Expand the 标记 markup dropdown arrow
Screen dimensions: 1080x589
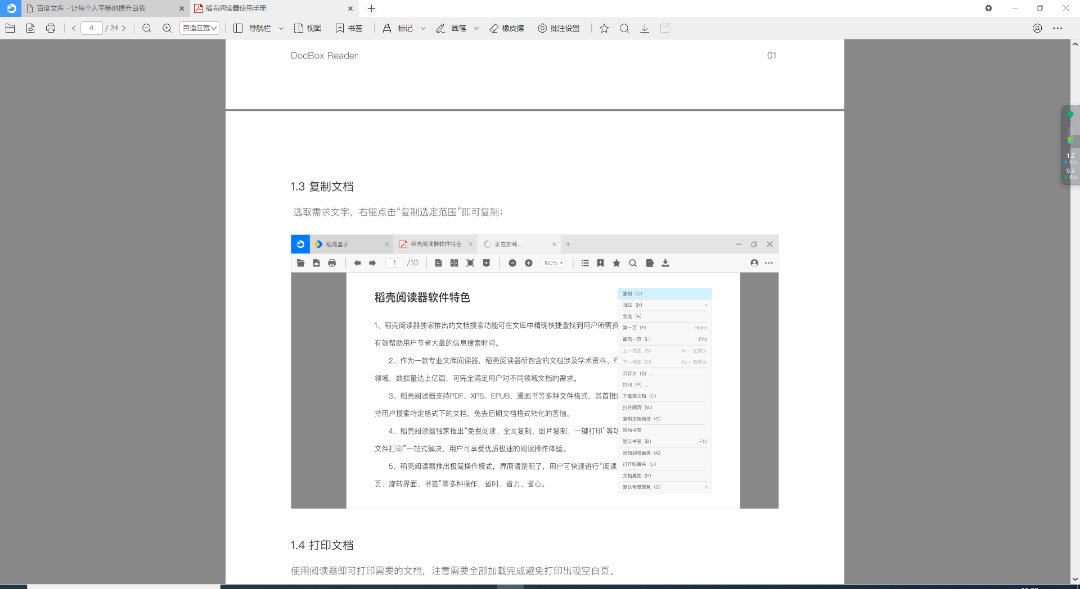423,28
